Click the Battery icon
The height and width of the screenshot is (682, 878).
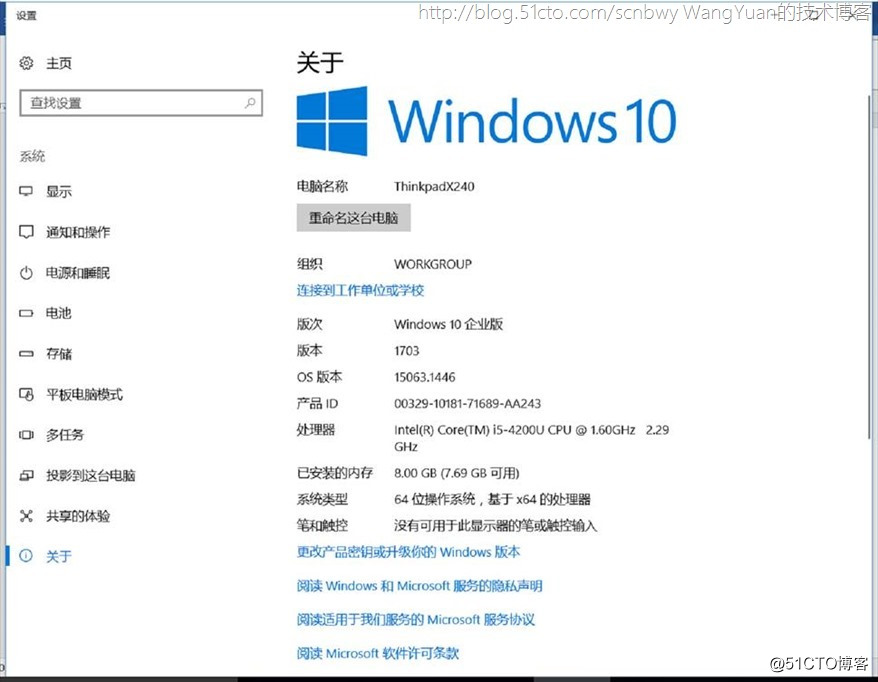[26, 313]
